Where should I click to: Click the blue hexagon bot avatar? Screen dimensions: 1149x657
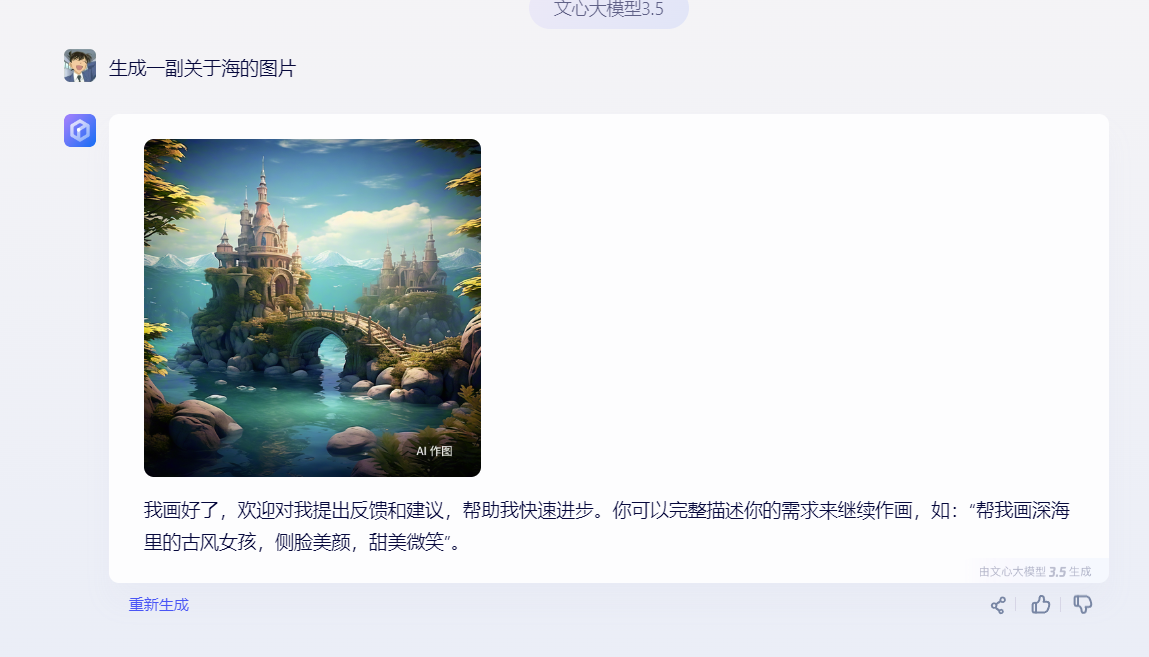click(80, 130)
